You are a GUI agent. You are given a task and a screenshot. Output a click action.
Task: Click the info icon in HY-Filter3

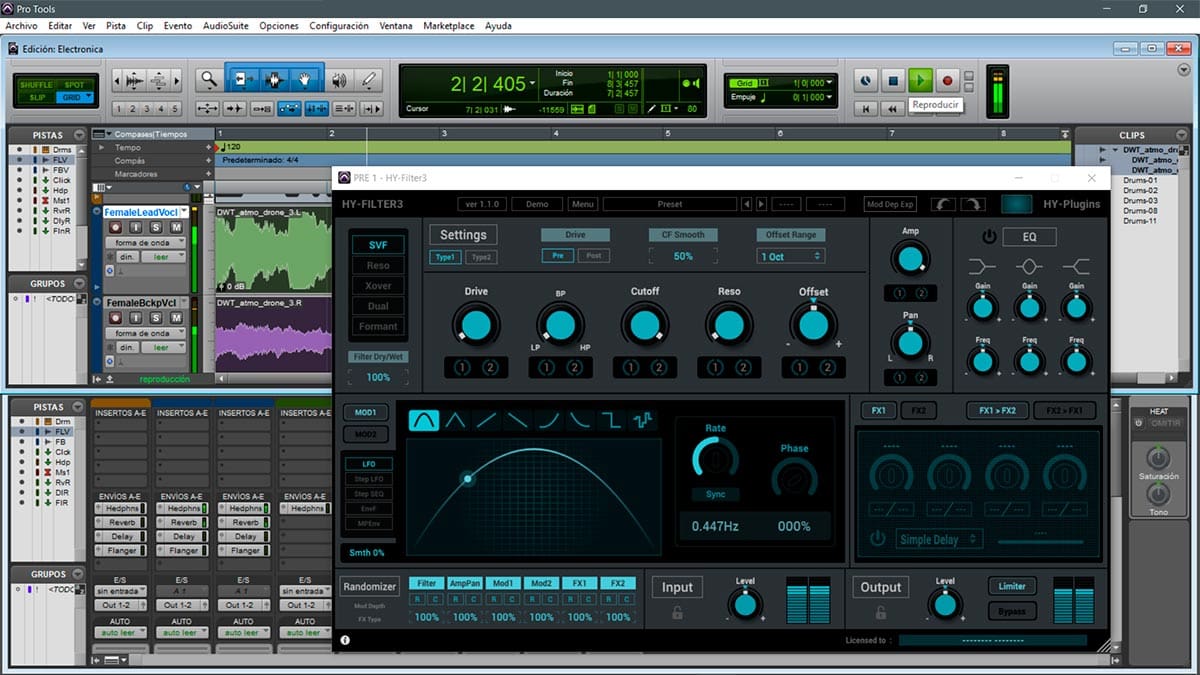(345, 640)
